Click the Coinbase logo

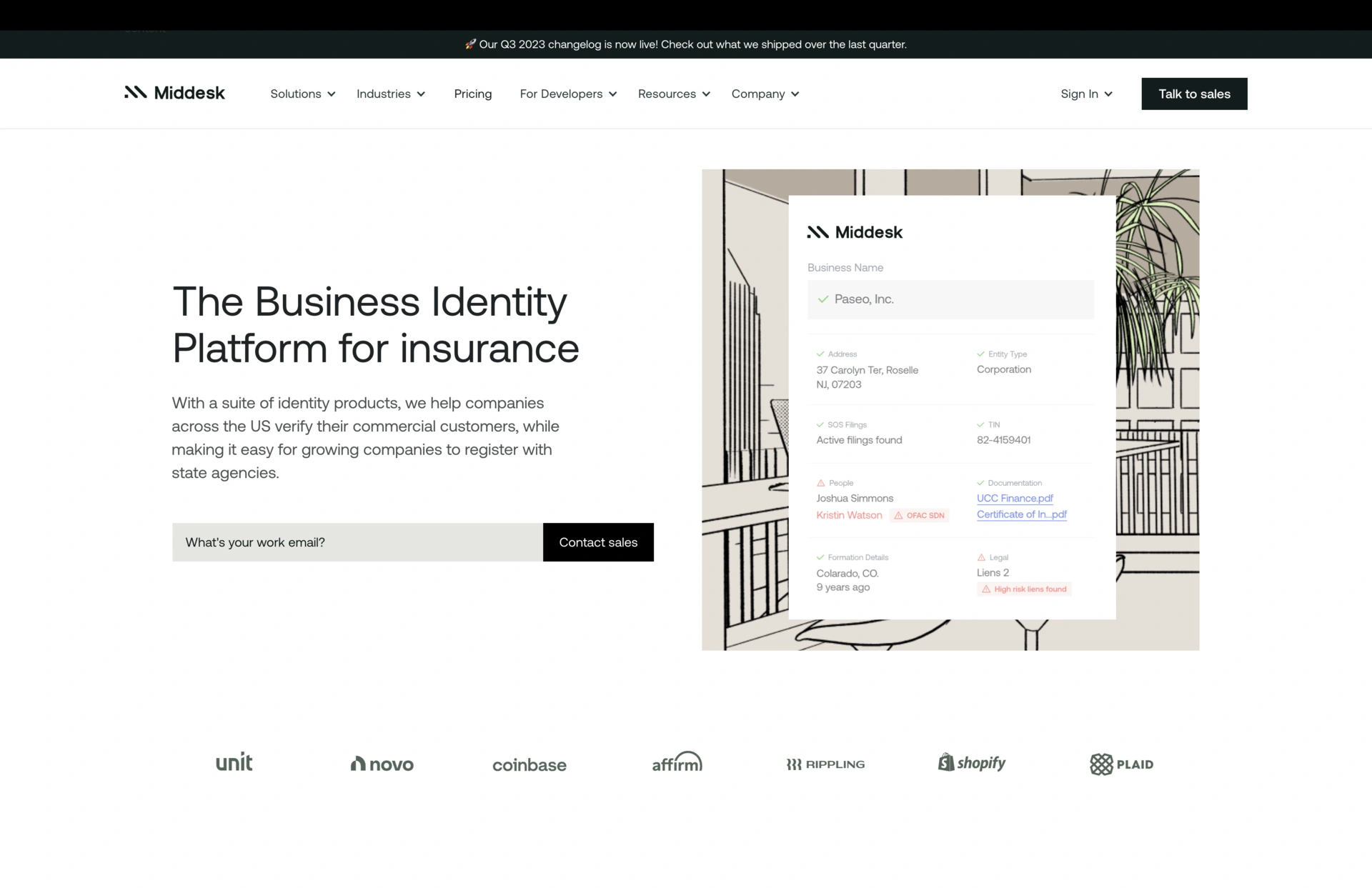tap(529, 764)
